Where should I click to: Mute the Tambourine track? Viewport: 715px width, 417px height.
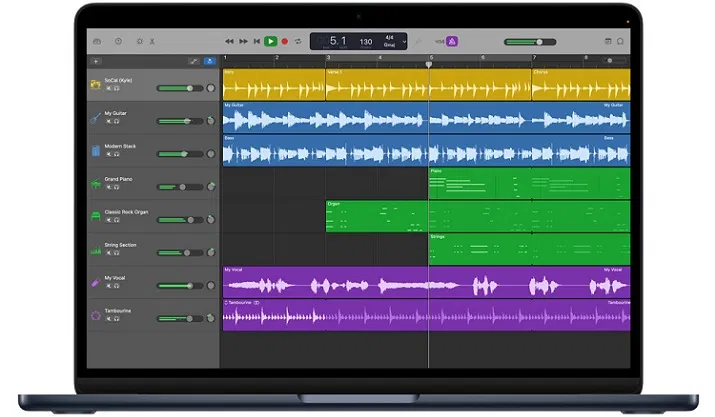[109, 319]
